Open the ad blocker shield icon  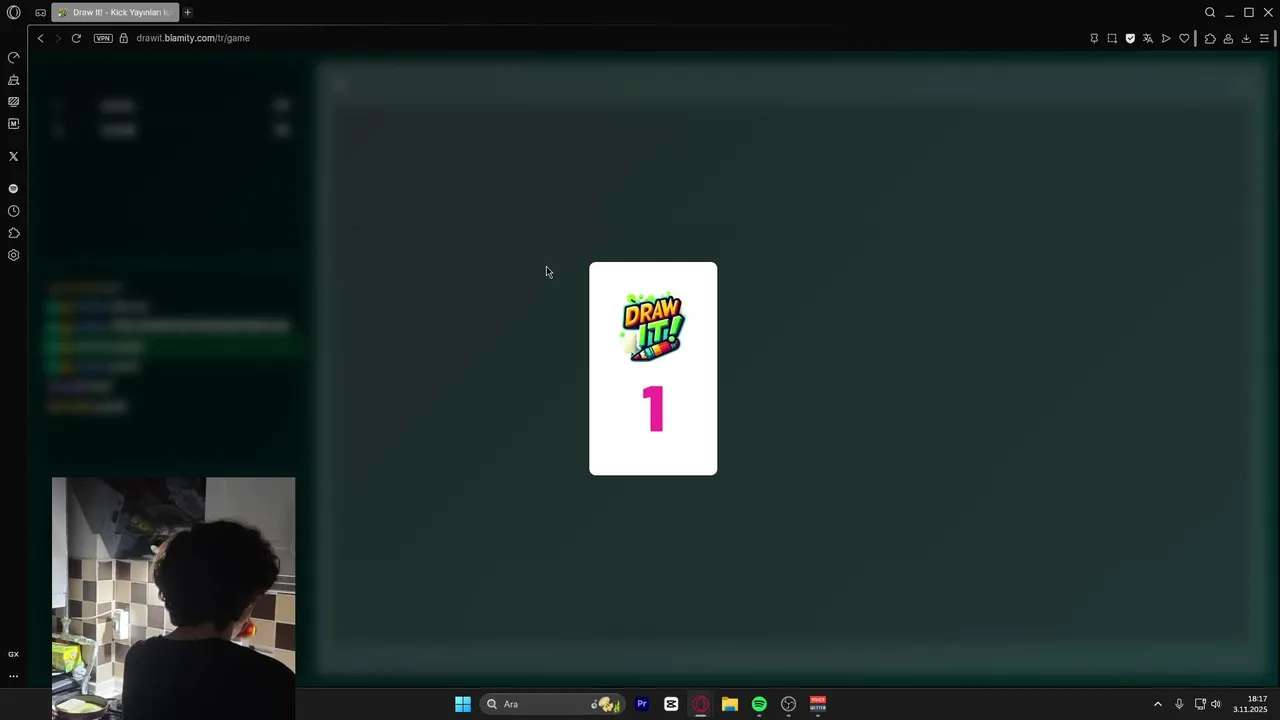1130,38
